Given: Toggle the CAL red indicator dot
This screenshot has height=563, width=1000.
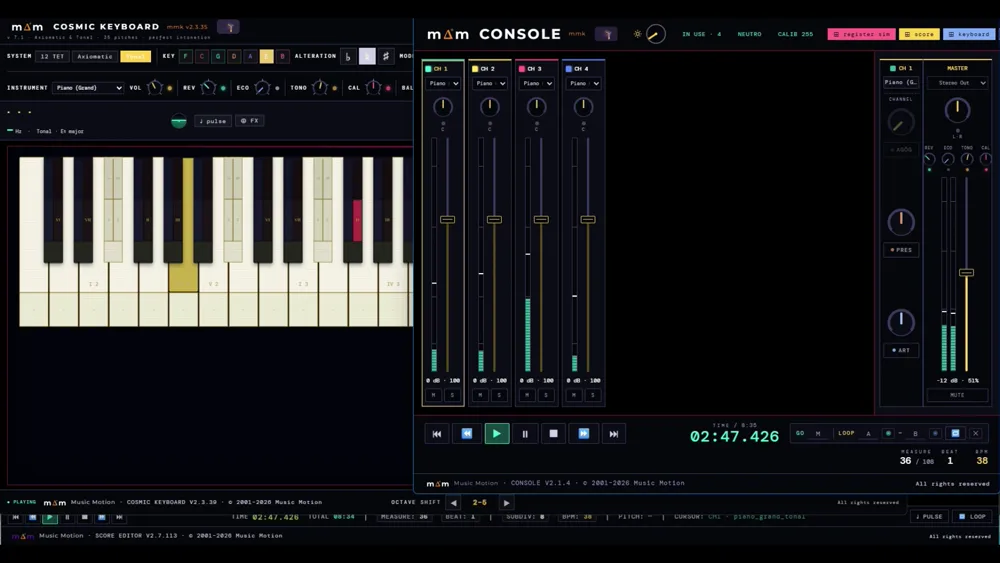Looking at the screenshot, I should pos(388,88).
